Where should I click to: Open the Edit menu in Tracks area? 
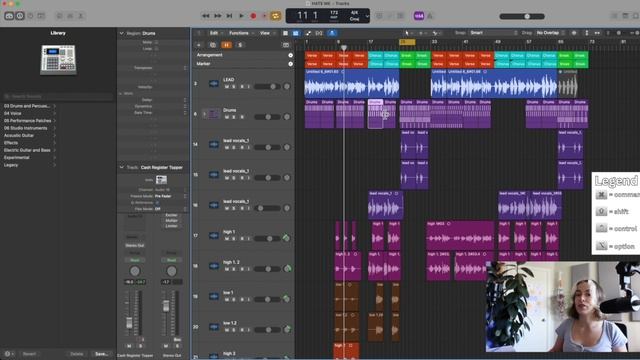pyautogui.click(x=214, y=33)
